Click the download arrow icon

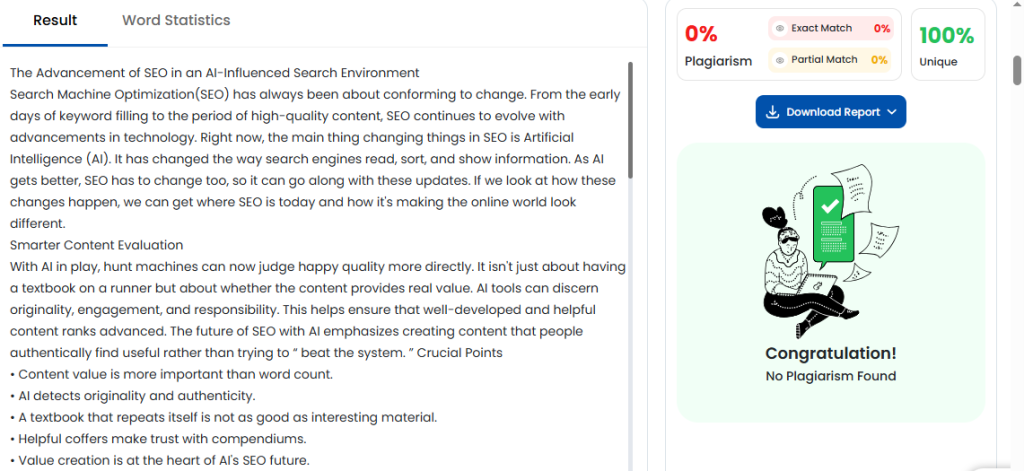pos(772,112)
